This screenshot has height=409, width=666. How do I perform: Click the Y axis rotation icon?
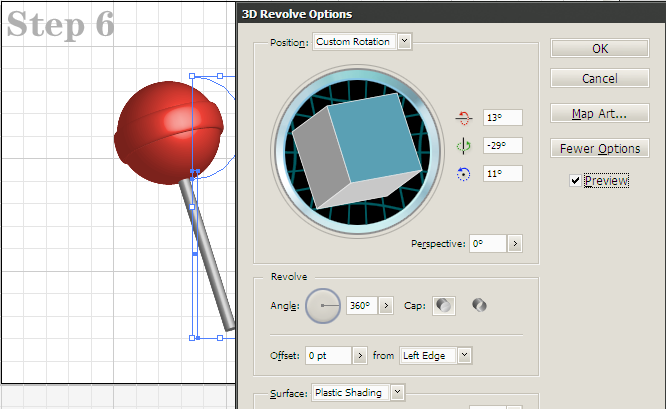tap(463, 146)
